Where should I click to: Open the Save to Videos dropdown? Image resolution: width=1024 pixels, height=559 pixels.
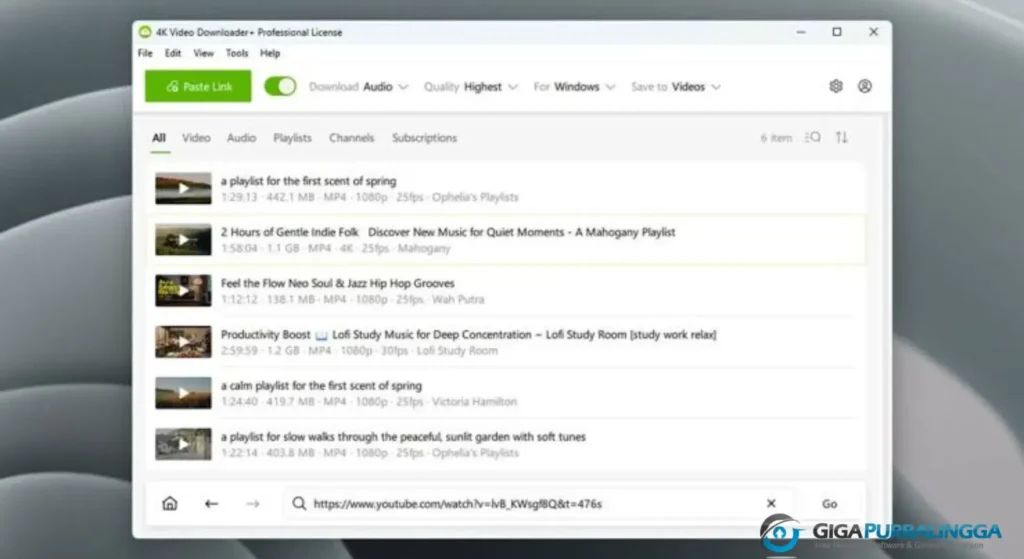coord(676,87)
